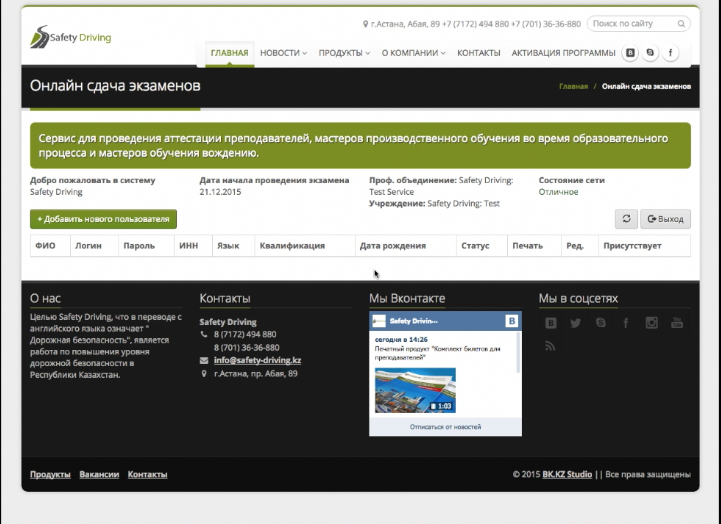Click the VK widget scrollbar
Viewport: 721px width, 524px height.
click(x=519, y=353)
